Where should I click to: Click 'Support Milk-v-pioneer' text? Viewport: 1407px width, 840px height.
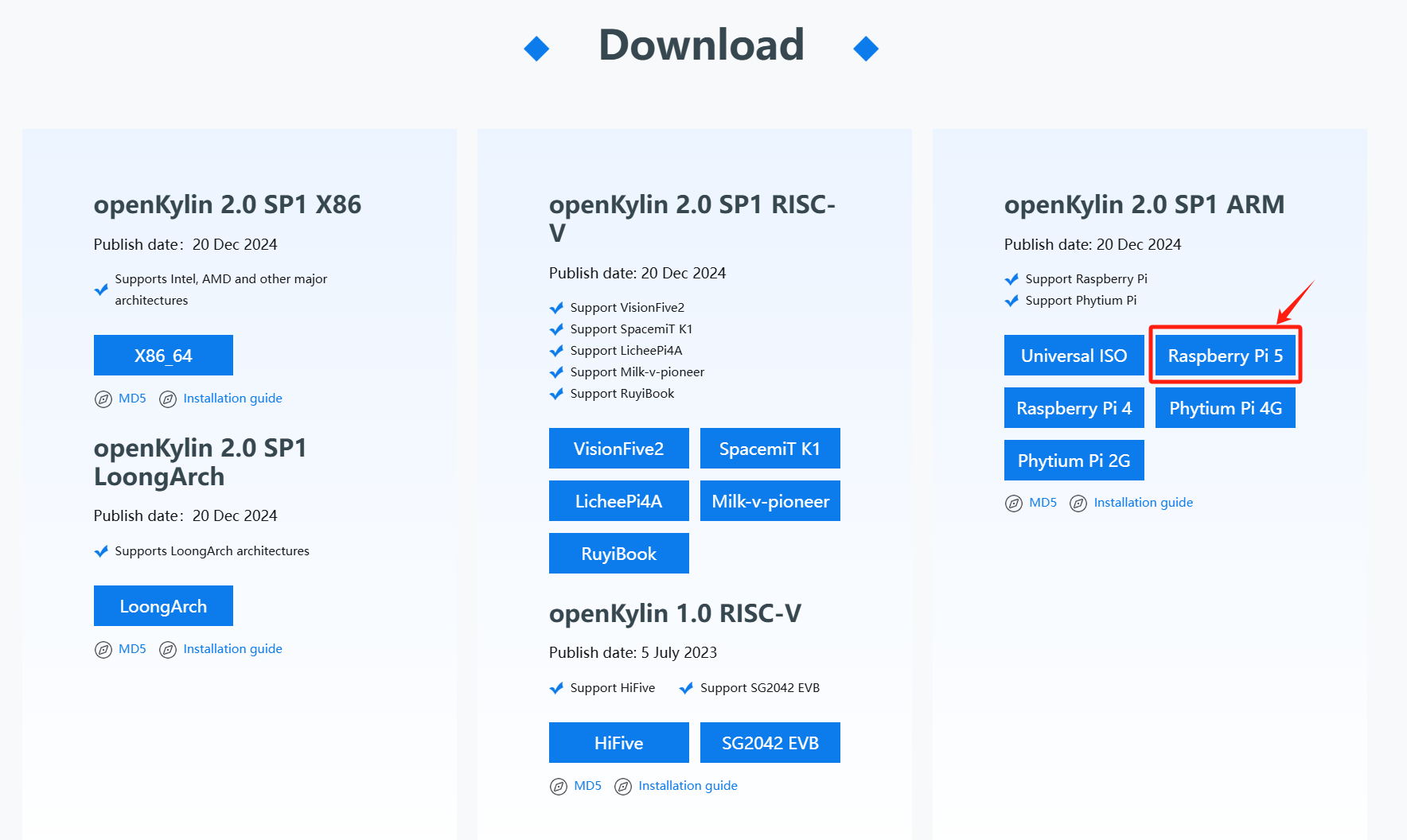pyautogui.click(x=637, y=372)
